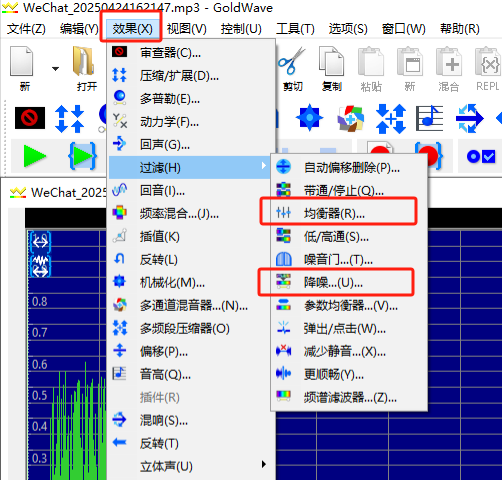Open the 选项(S) menu
The height and width of the screenshot is (480, 502).
348,29
